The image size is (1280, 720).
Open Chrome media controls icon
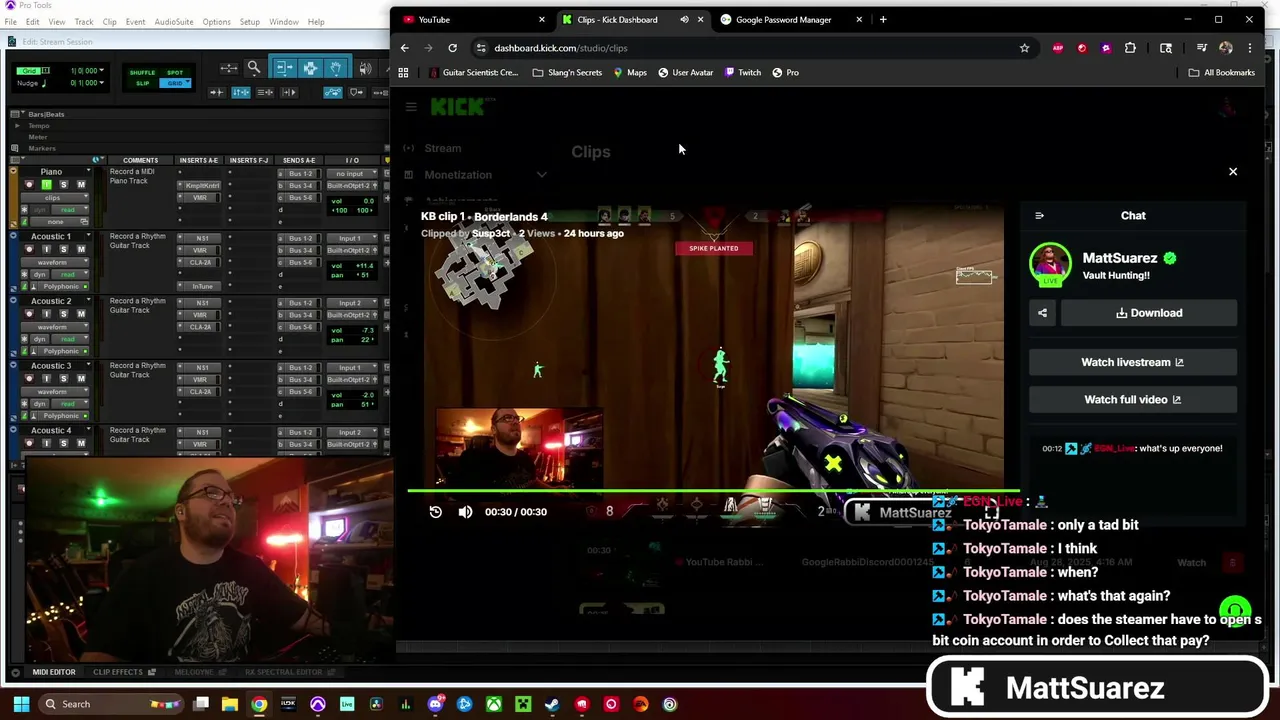click(1202, 48)
